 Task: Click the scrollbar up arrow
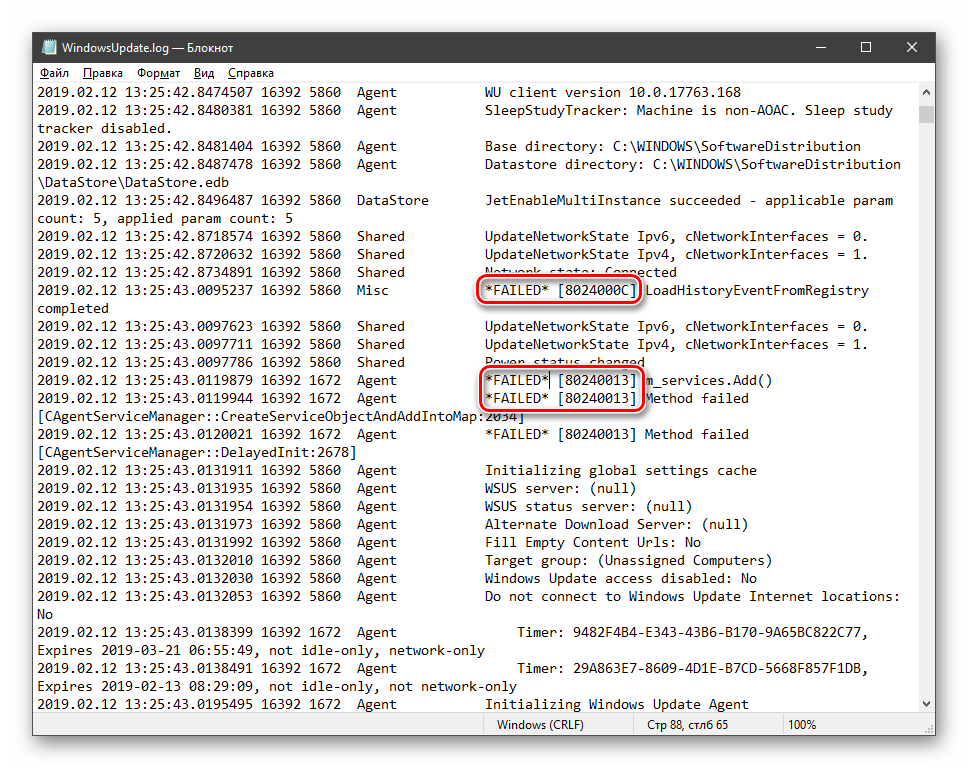pos(927,92)
